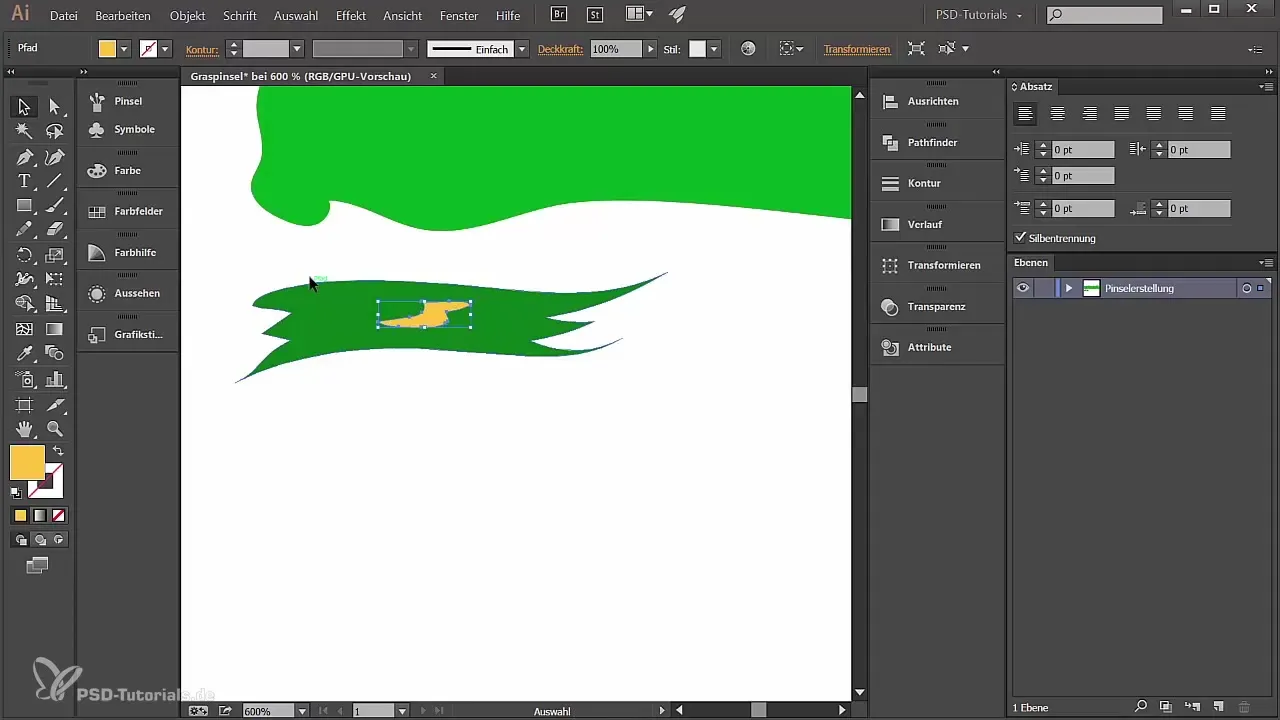The height and width of the screenshot is (720, 1280).
Task: Click the Kontur label link
Action: click(202, 49)
